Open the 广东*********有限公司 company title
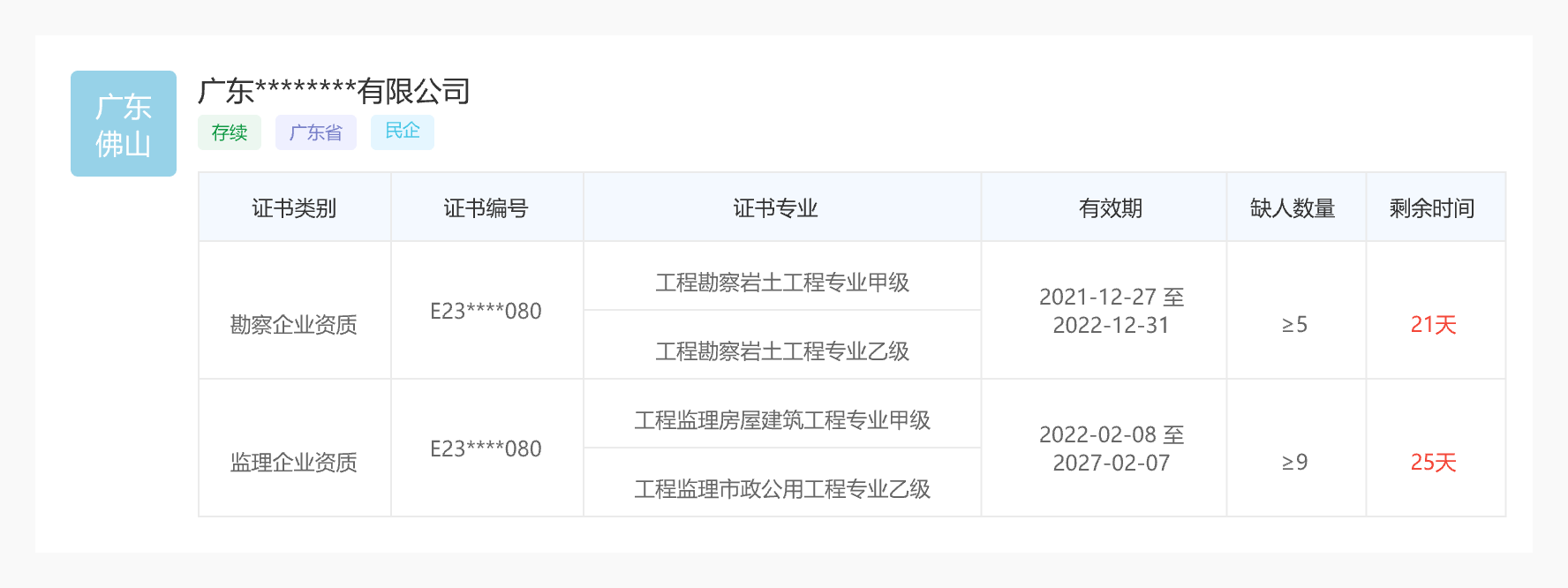The image size is (1568, 588). click(x=334, y=91)
